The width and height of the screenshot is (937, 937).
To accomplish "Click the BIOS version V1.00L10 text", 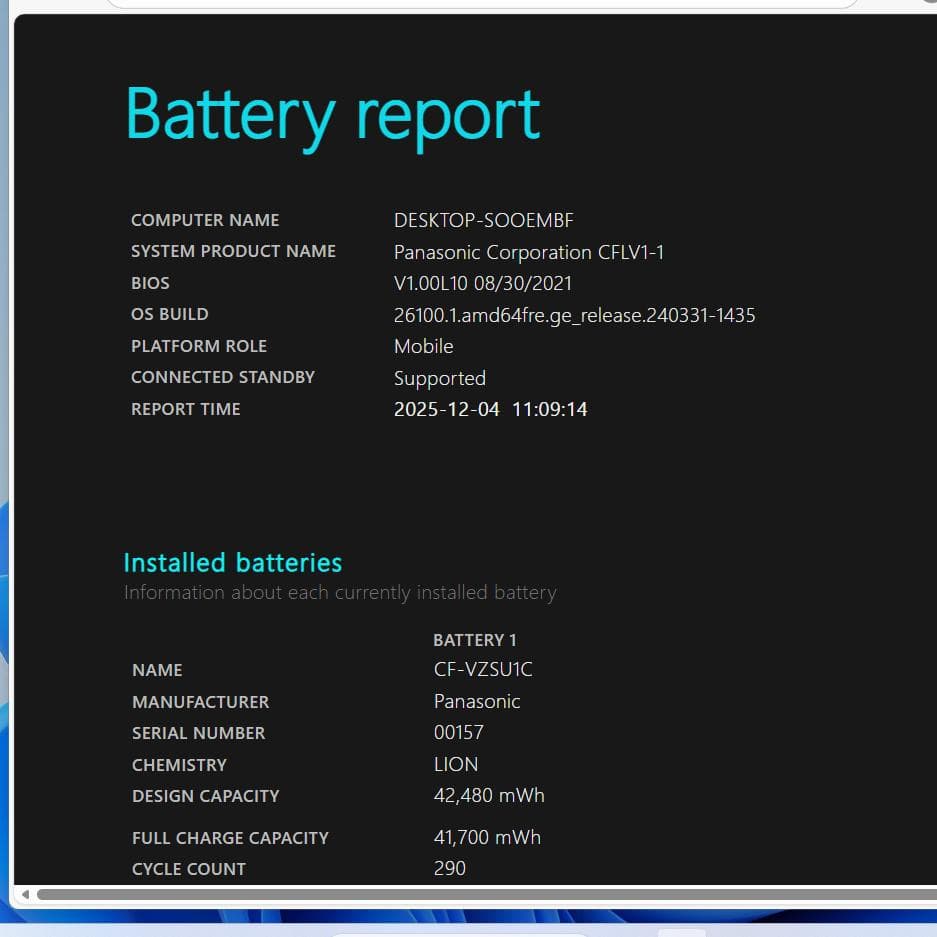I will (x=482, y=283).
